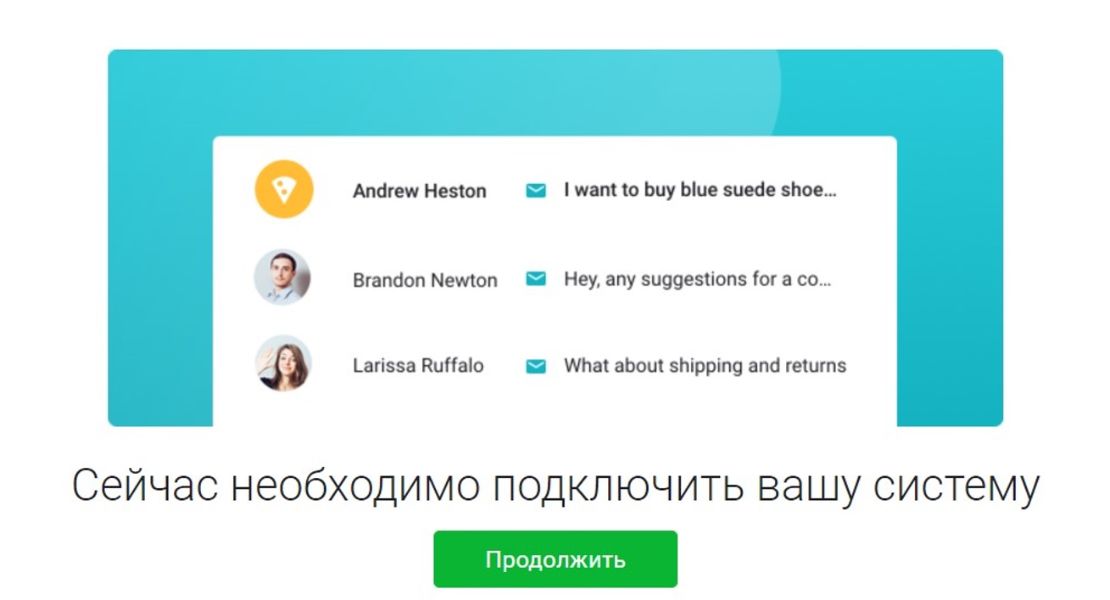1110x600 pixels.
Task: Select Brandon Newton's profile photo
Action: pyautogui.click(x=283, y=278)
